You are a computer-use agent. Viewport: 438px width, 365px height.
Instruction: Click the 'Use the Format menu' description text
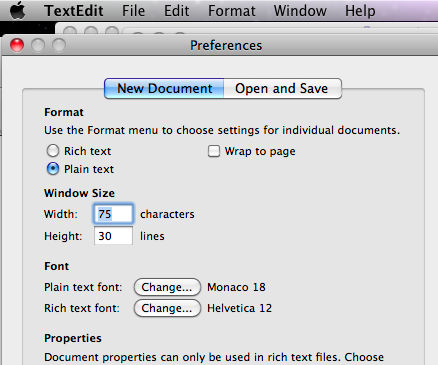tap(222, 130)
